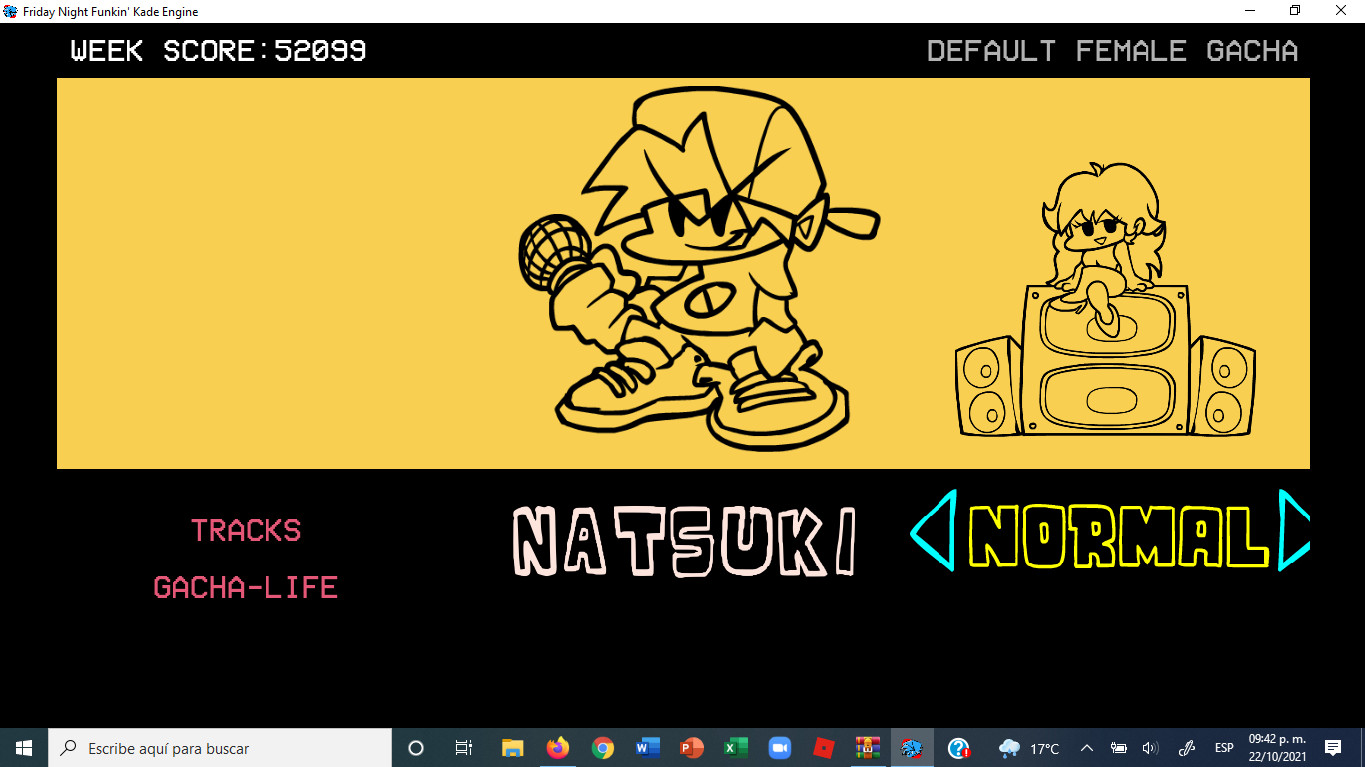The image size is (1365, 767).
Task: Toggle Windows Ink Workspace
Action: click(1187, 748)
